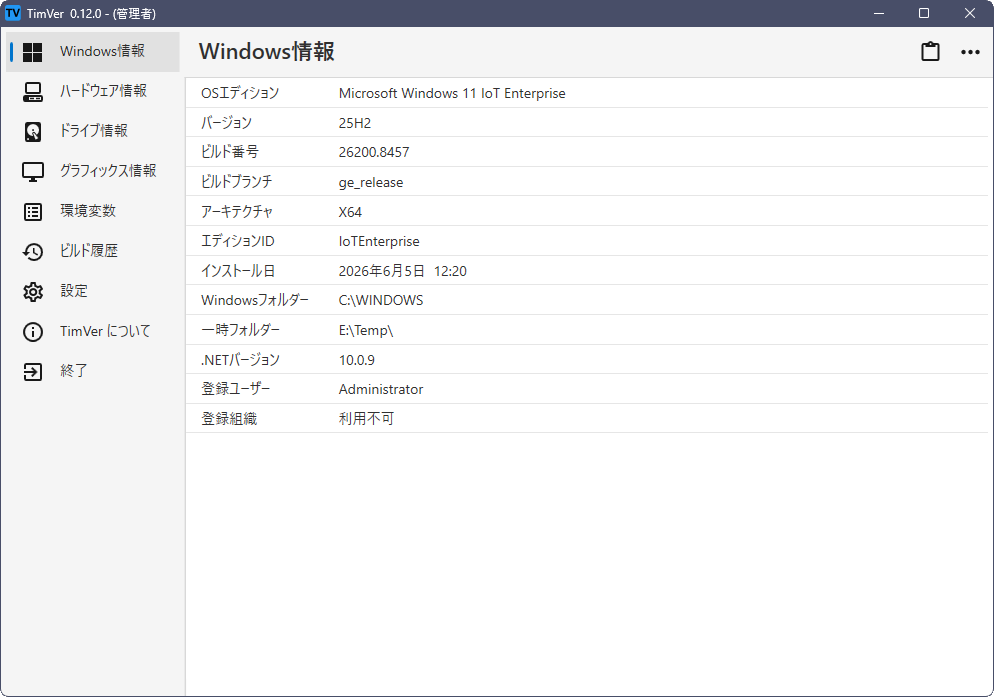Select the 登録組織 label
This screenshot has height=697, width=994.
(229, 419)
